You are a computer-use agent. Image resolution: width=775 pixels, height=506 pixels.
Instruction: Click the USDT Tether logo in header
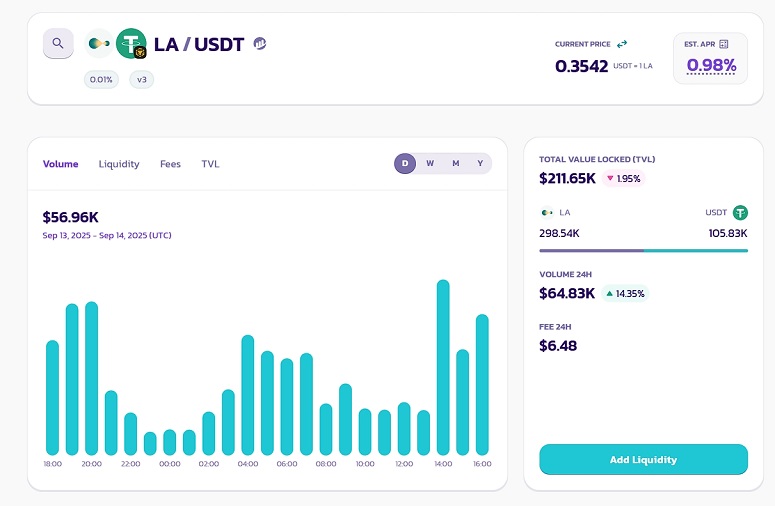[x=130, y=43]
